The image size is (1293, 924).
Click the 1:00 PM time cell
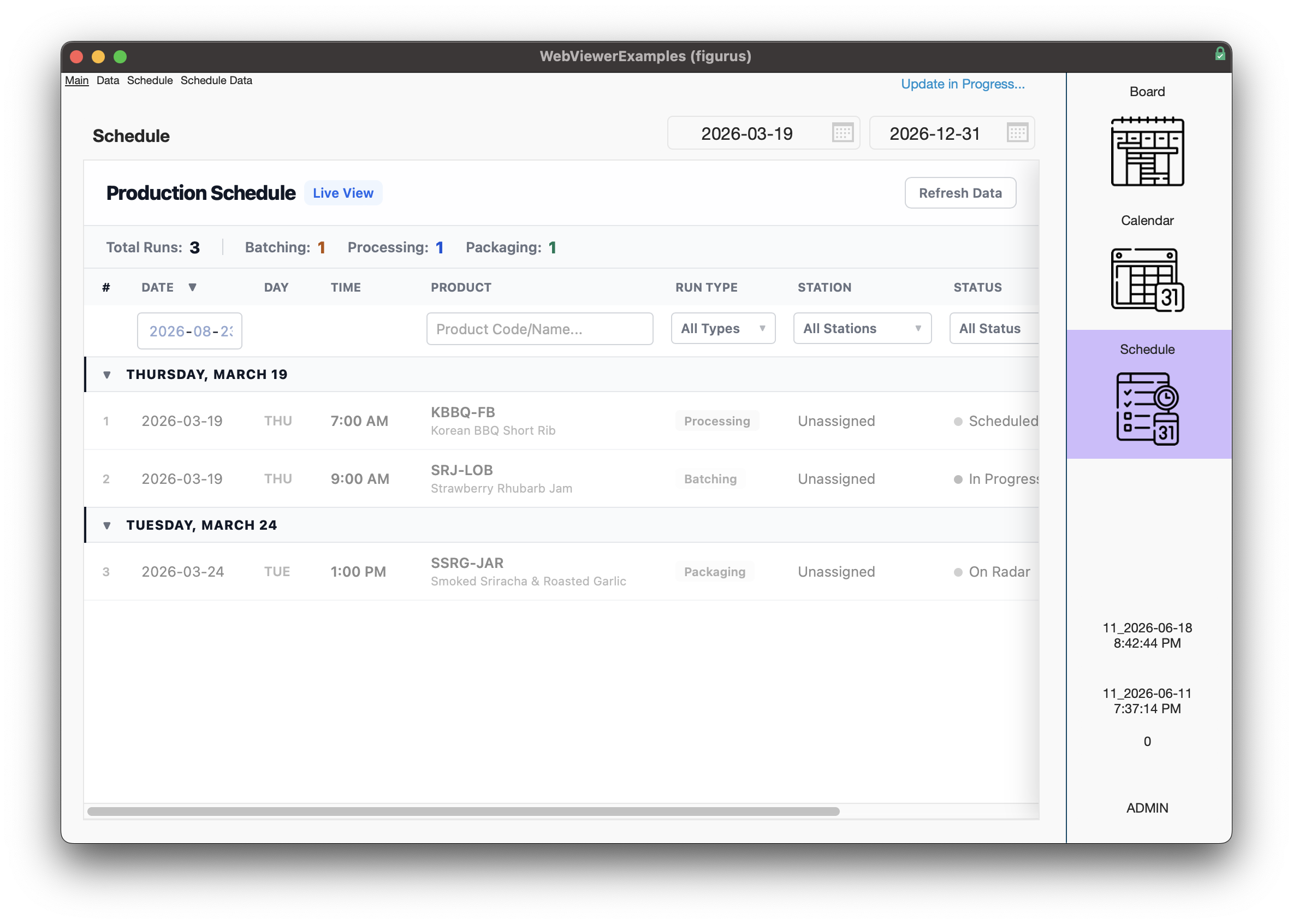point(358,572)
